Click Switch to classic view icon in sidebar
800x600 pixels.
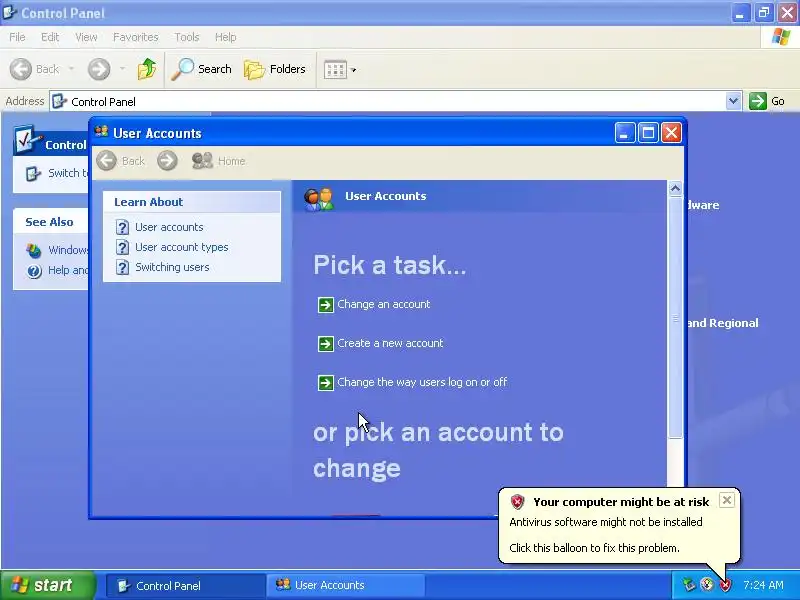[x=33, y=174]
